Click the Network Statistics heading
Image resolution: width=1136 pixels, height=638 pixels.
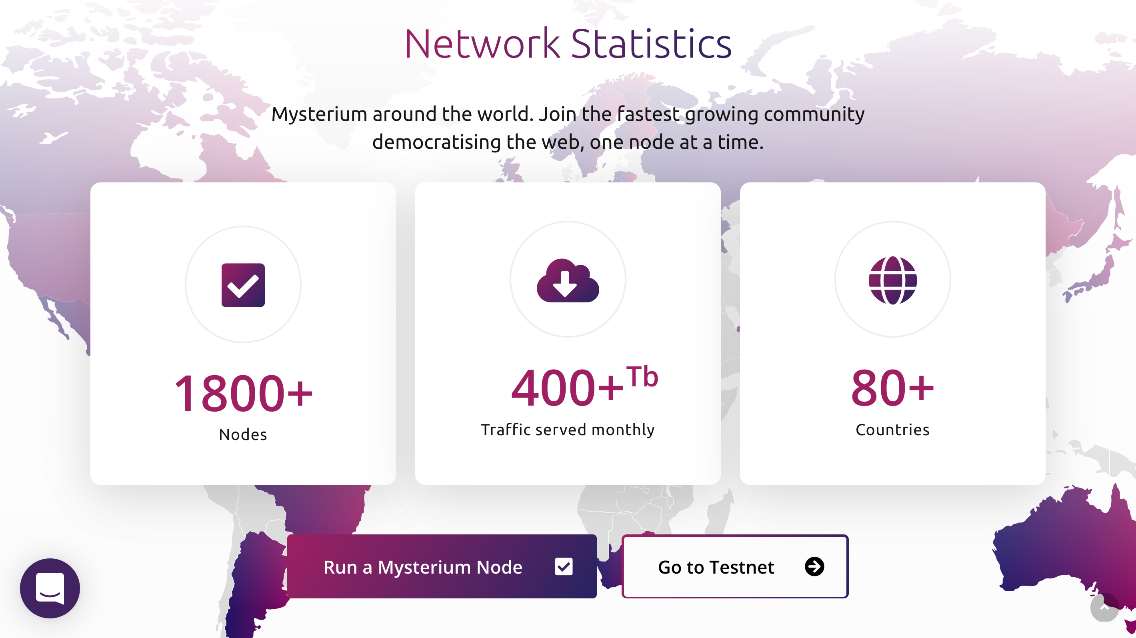568,43
